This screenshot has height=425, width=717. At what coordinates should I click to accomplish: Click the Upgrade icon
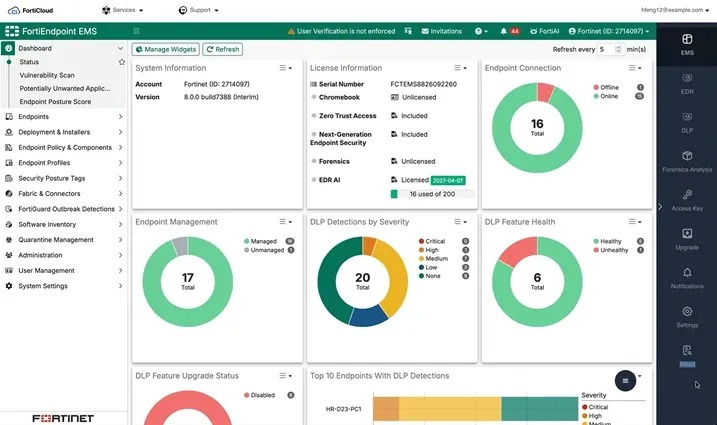click(687, 233)
